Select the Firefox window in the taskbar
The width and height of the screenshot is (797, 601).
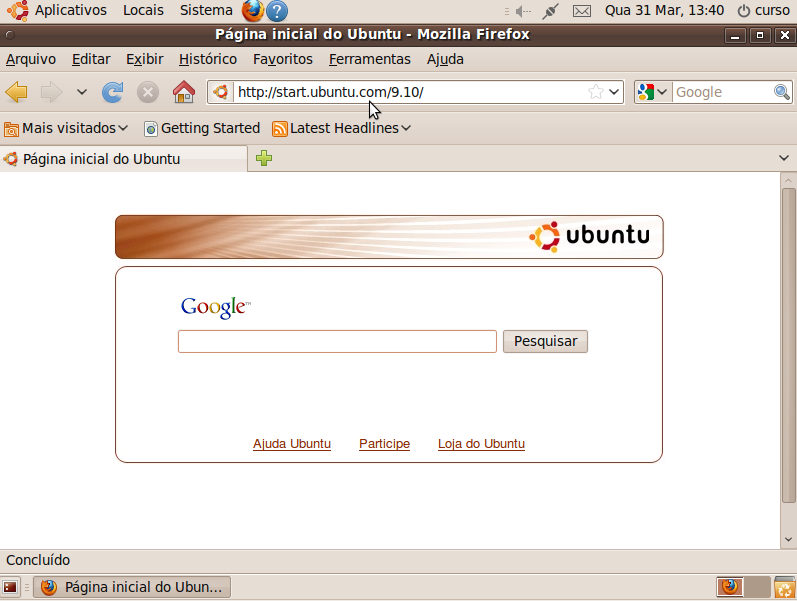tap(132, 587)
